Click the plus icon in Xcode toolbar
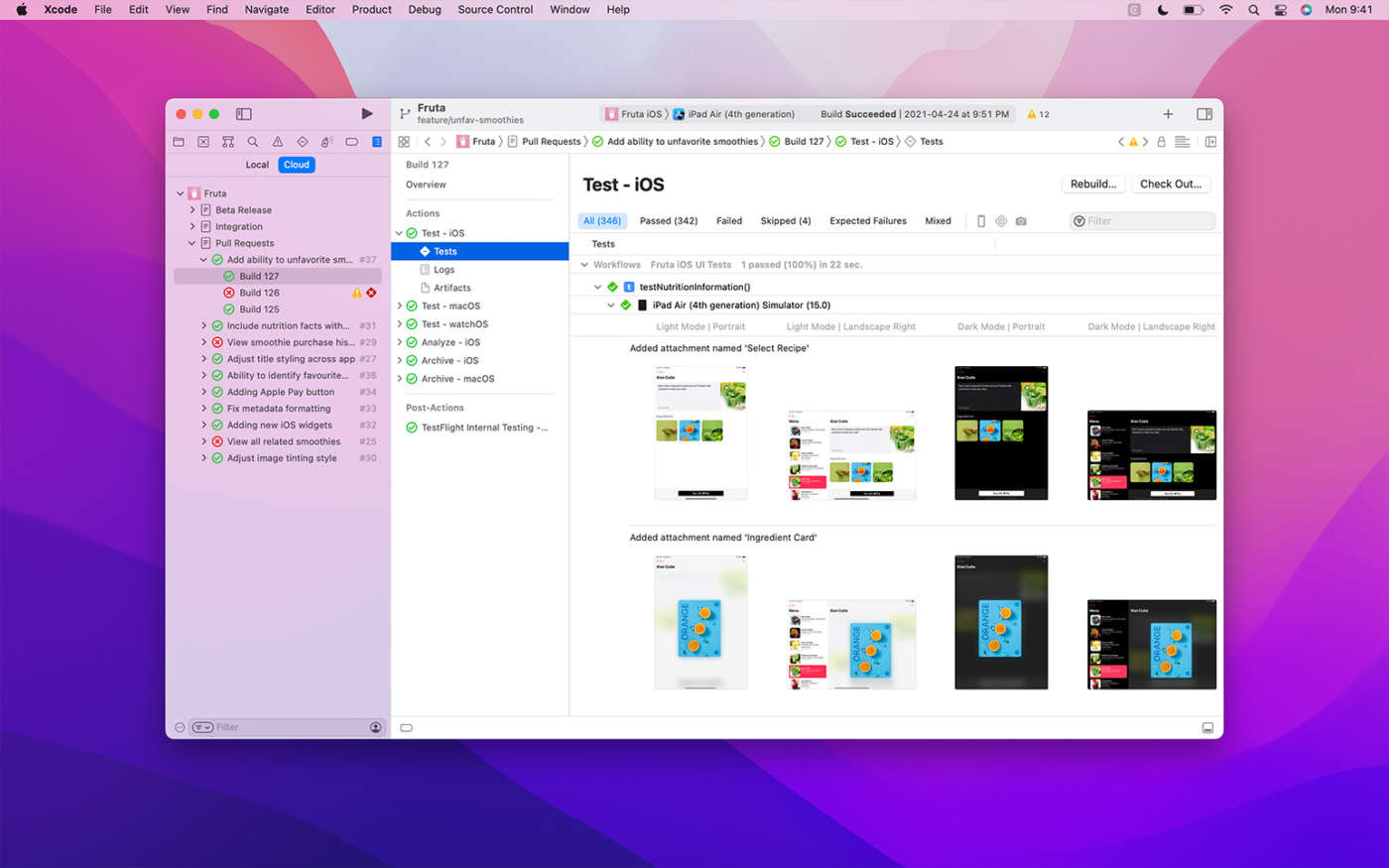 pyautogui.click(x=1168, y=114)
